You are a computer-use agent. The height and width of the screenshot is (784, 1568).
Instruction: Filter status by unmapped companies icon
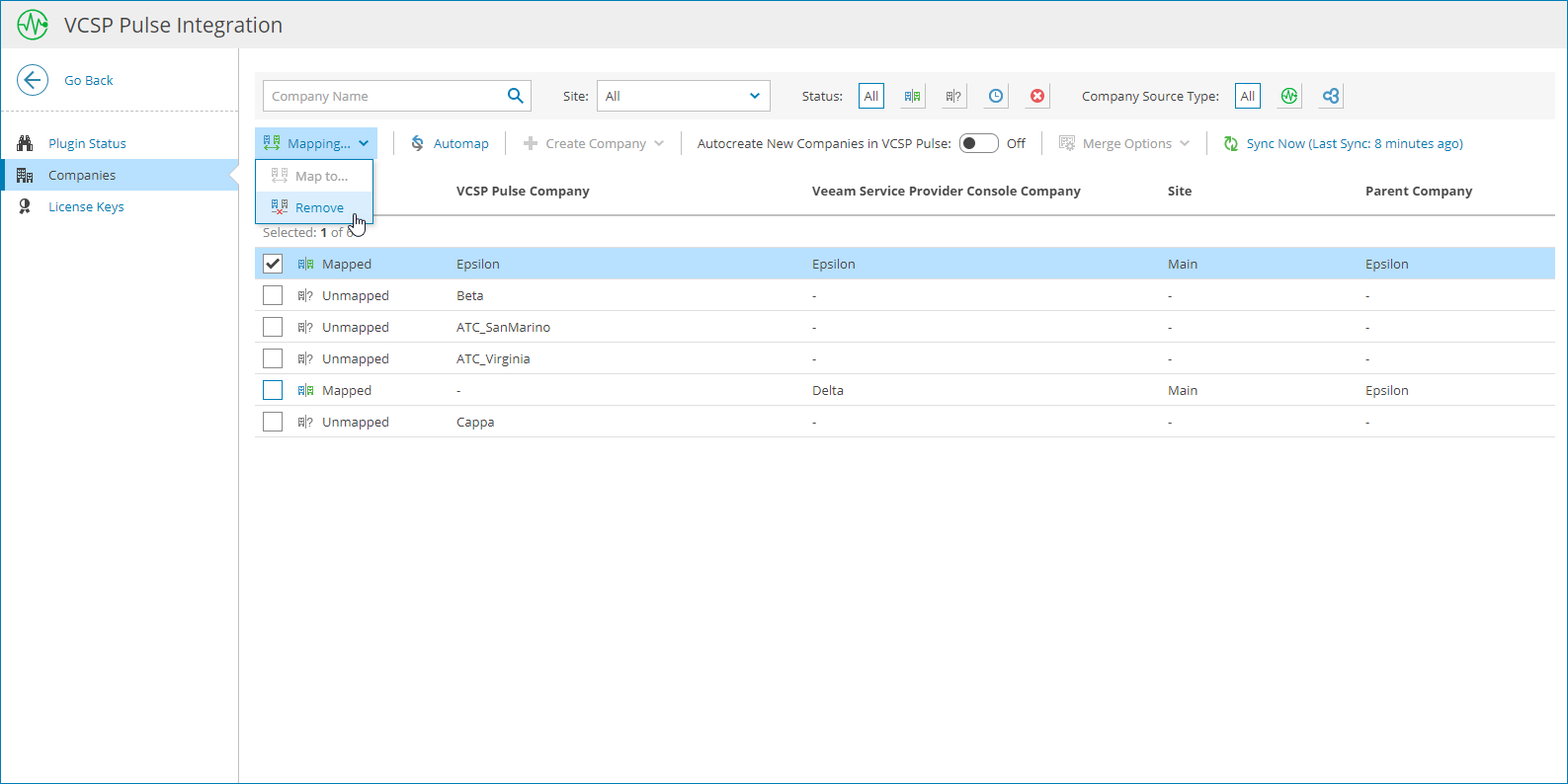[953, 96]
